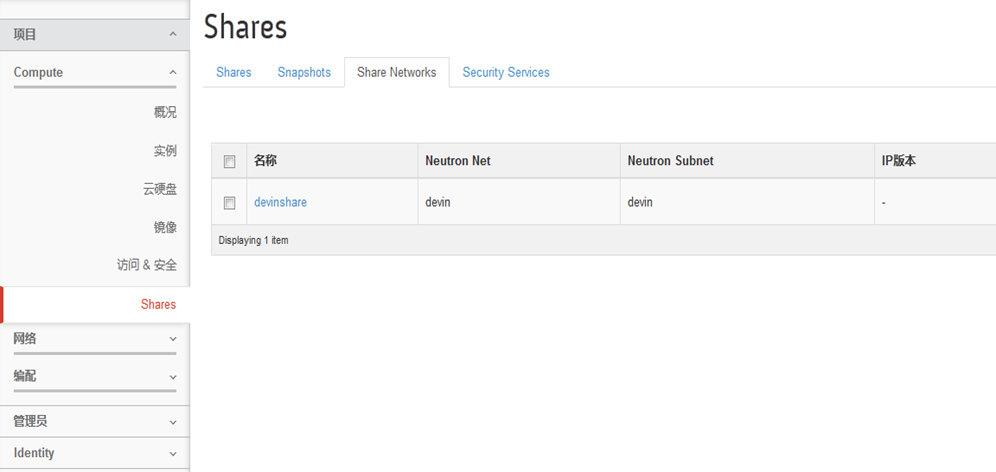This screenshot has width=996, height=472.
Task: Click the Displaying 1 item footer text
Action: [253, 241]
